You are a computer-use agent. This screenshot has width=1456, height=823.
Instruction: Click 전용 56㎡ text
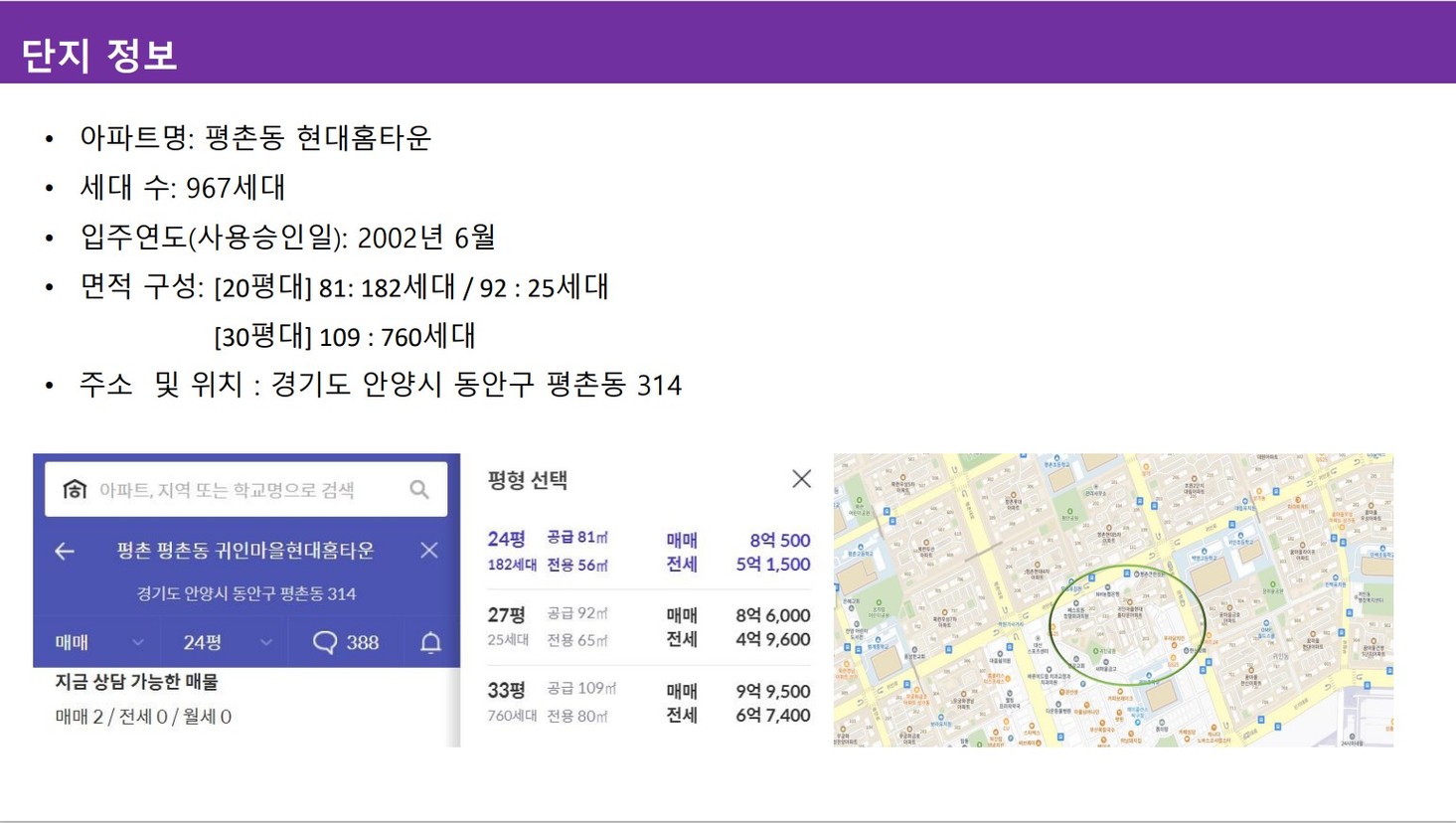(576, 565)
